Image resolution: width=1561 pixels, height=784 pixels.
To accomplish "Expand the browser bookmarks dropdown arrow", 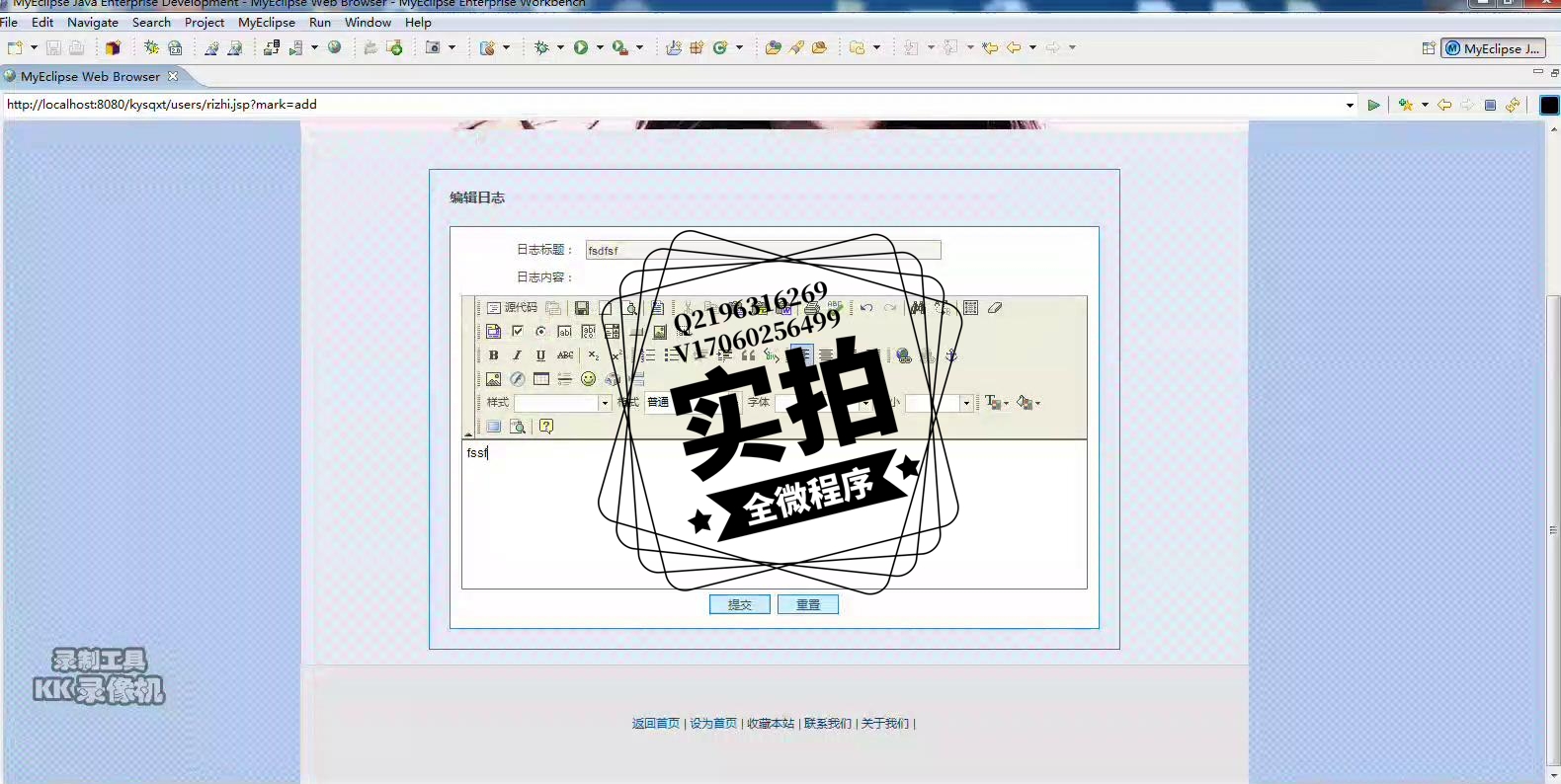I will coord(1425,105).
